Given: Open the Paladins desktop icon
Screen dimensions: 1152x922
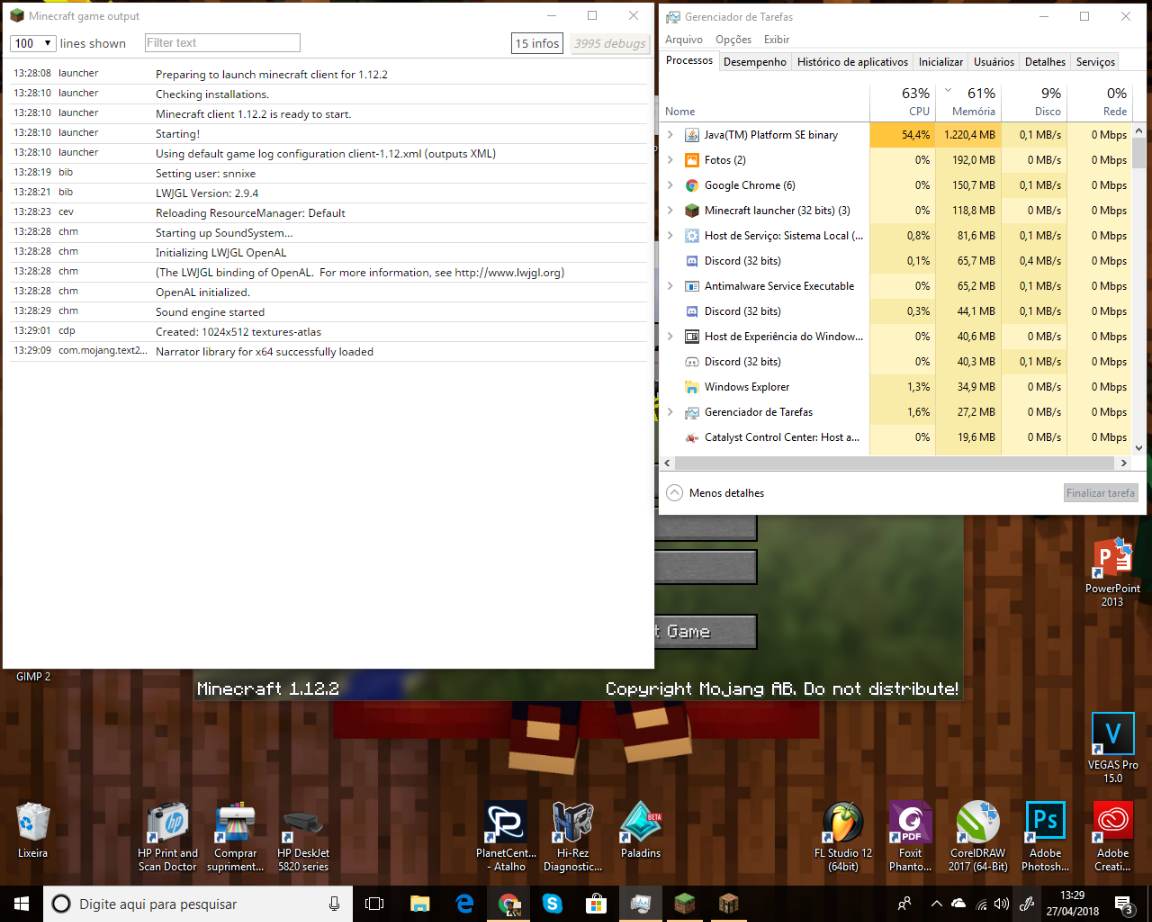Looking at the screenshot, I should 640,823.
